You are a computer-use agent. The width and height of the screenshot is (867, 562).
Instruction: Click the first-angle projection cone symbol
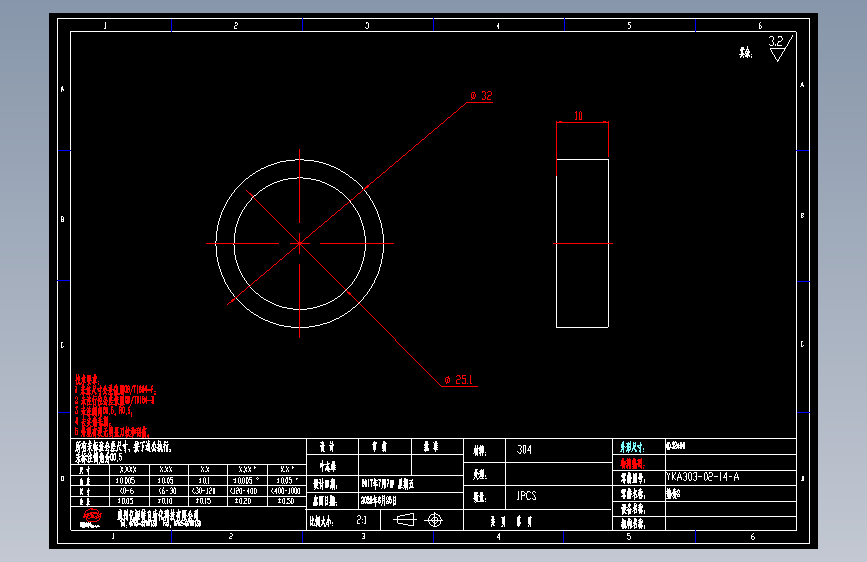pos(404,520)
